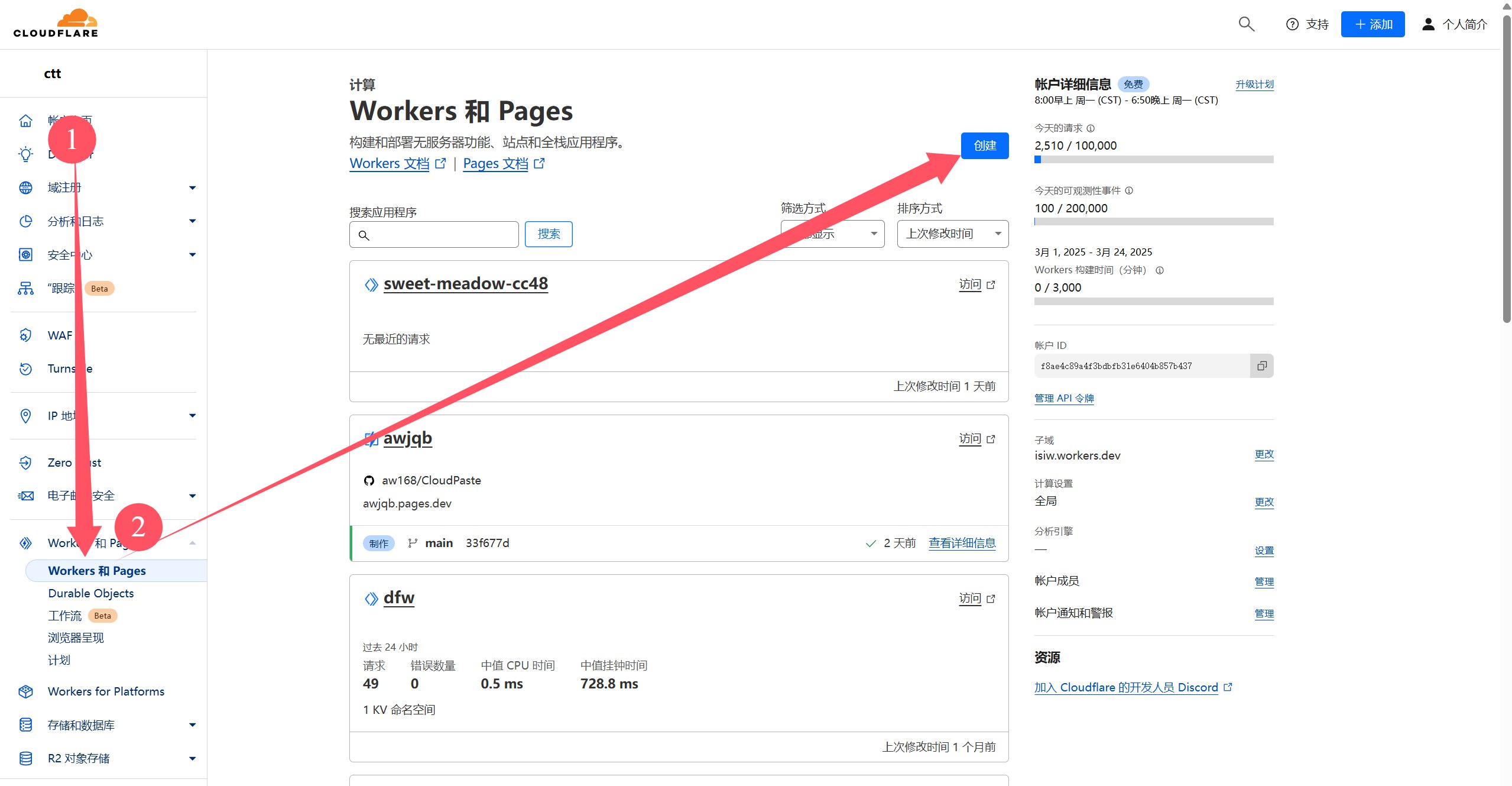Click info icon next to Workers 构建时间

pos(1160,270)
